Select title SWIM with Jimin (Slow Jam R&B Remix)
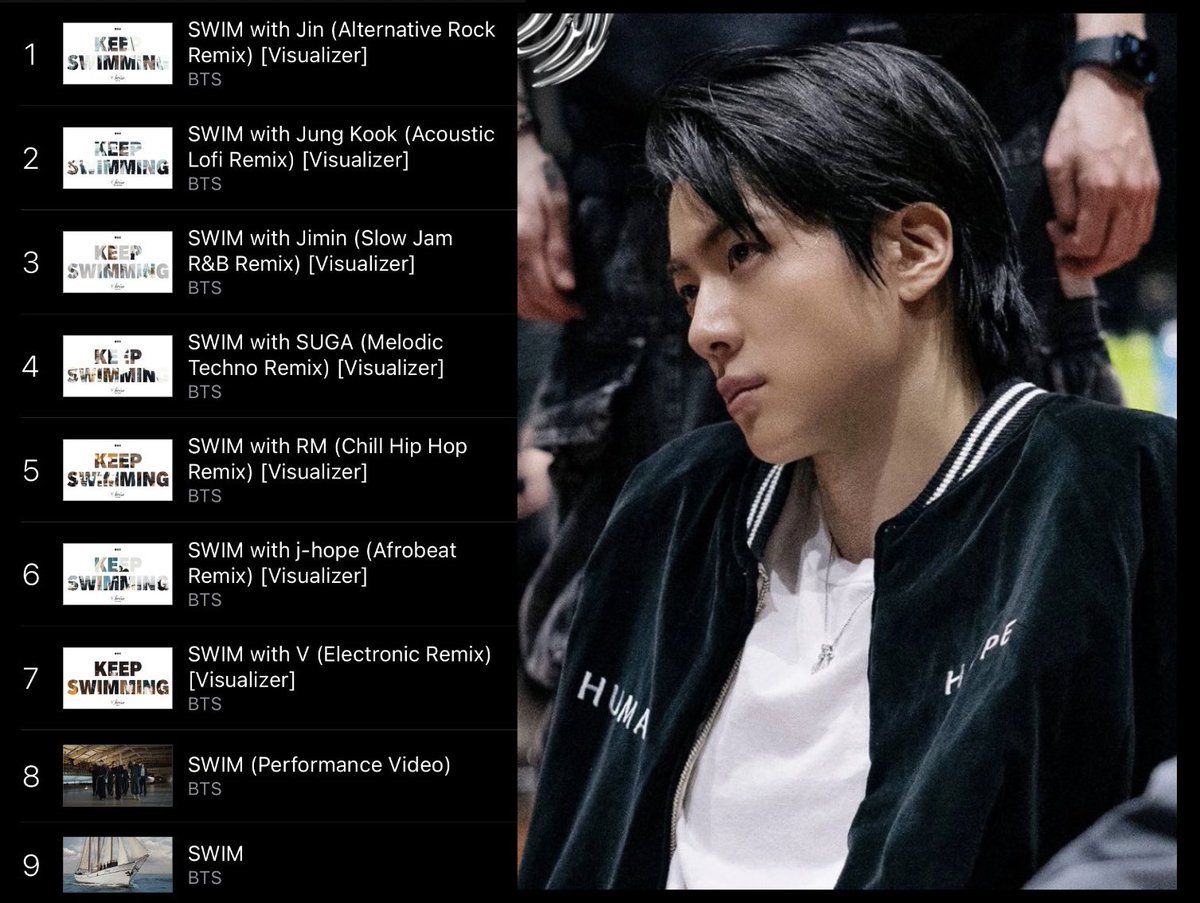The height and width of the screenshot is (903, 1200). click(x=320, y=251)
